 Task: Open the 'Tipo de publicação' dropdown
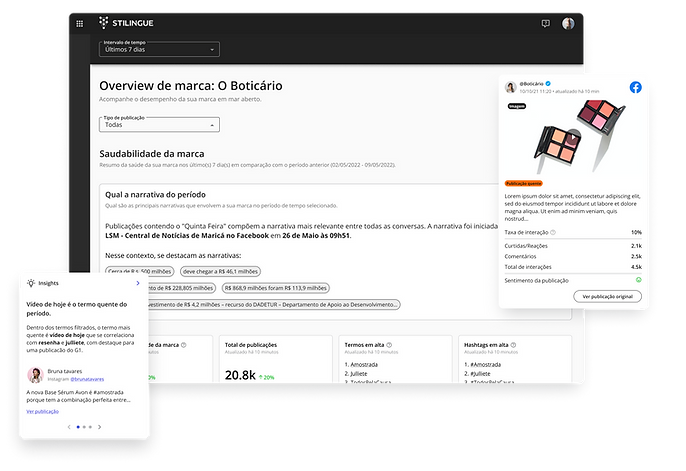[159, 124]
